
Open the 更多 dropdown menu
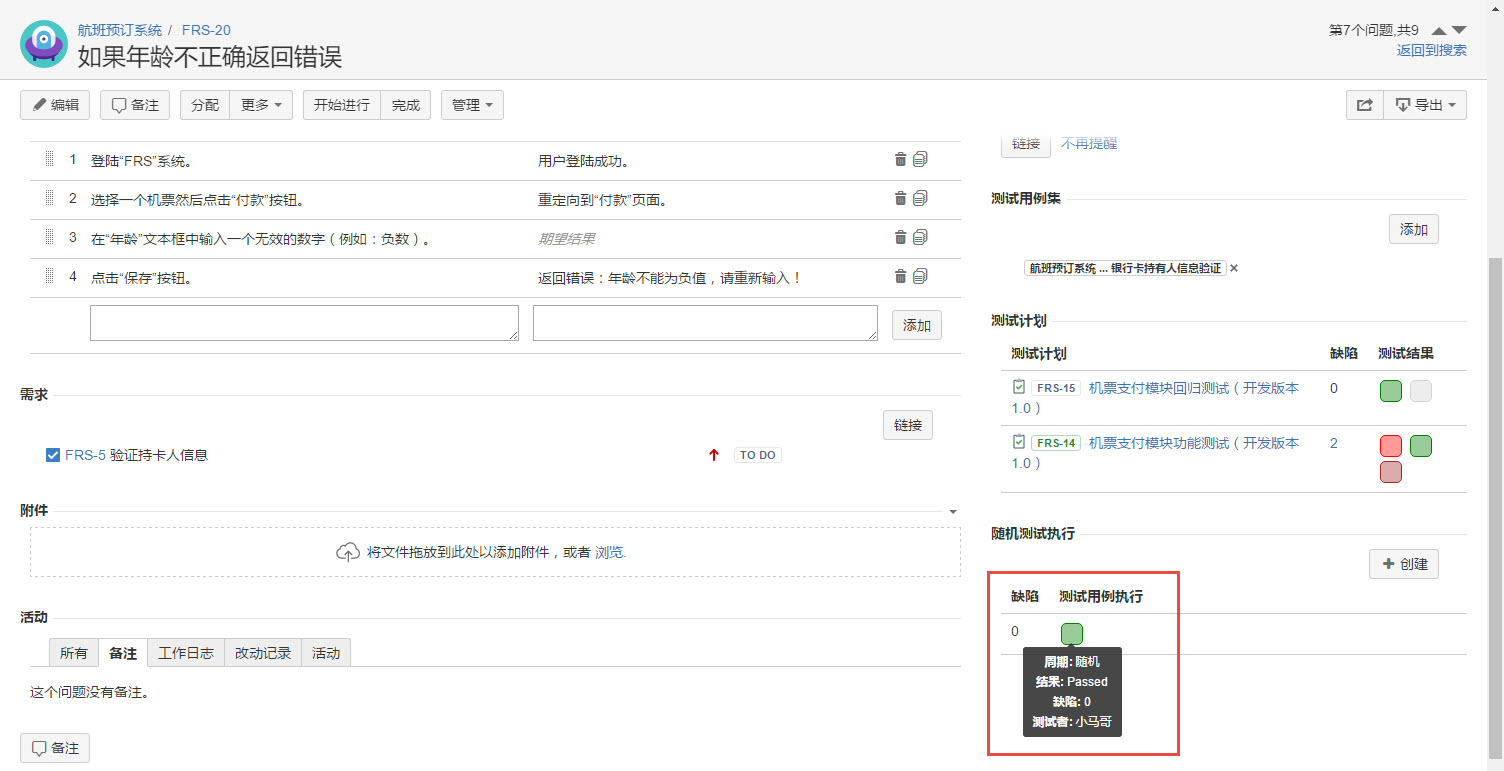click(x=261, y=105)
